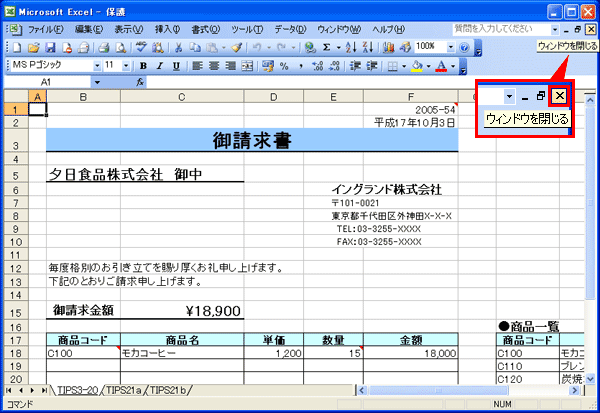Click the AutoSum sigma icon
600x413 pixels.
click(x=326, y=47)
